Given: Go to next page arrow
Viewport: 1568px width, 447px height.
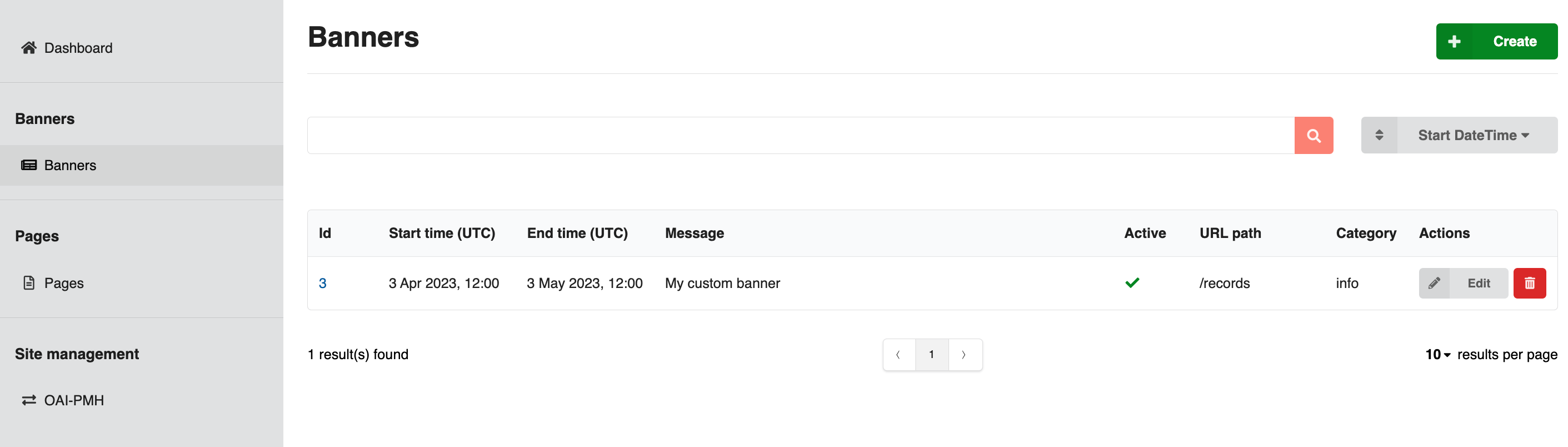Looking at the screenshot, I should [964, 355].
